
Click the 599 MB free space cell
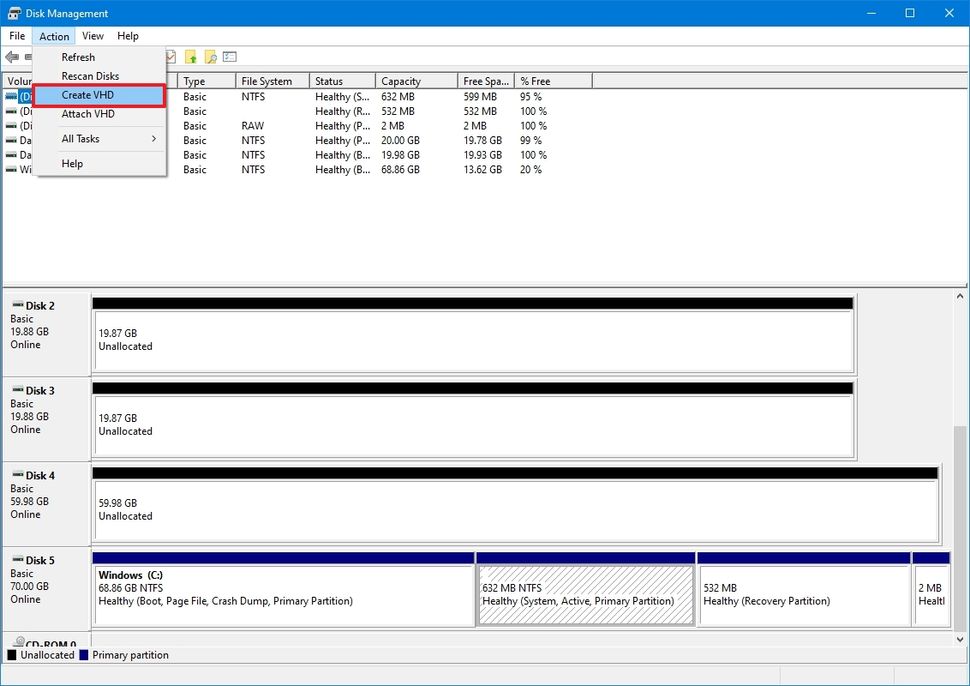pyautogui.click(x=480, y=96)
